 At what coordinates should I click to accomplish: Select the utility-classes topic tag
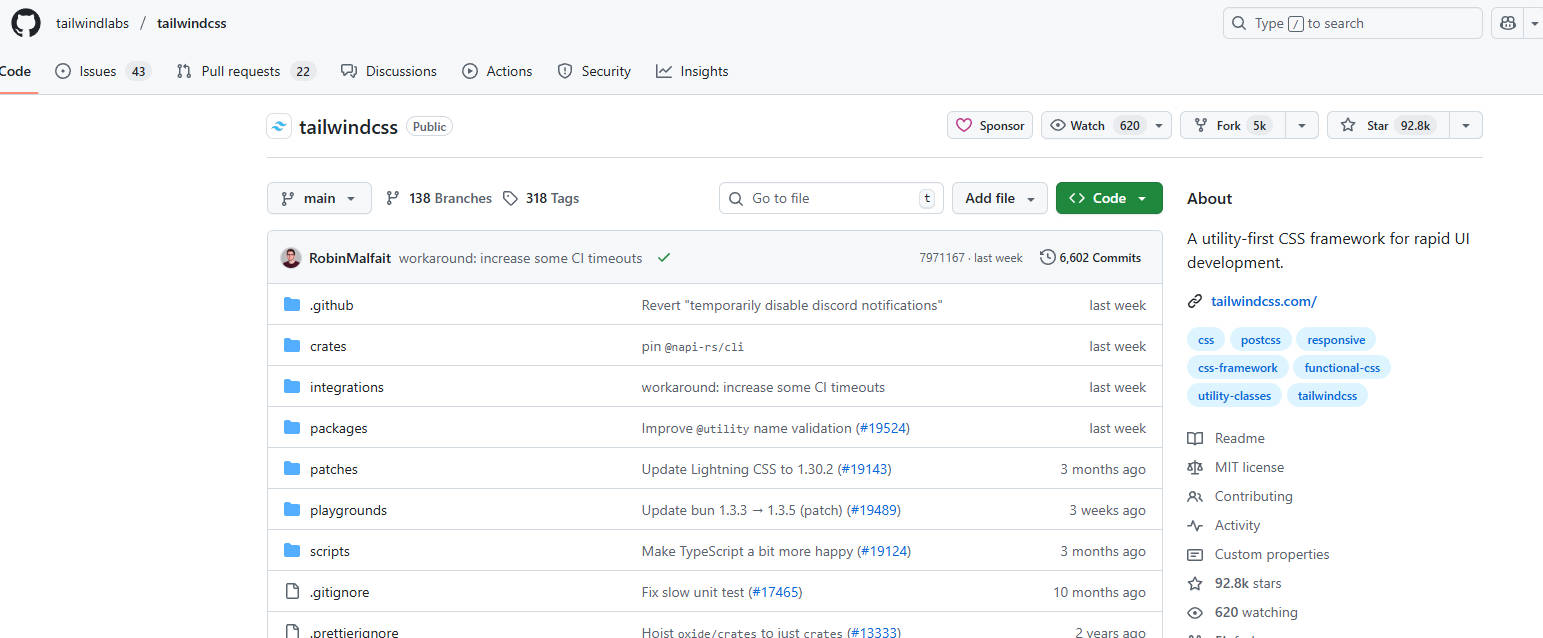[1234, 396]
